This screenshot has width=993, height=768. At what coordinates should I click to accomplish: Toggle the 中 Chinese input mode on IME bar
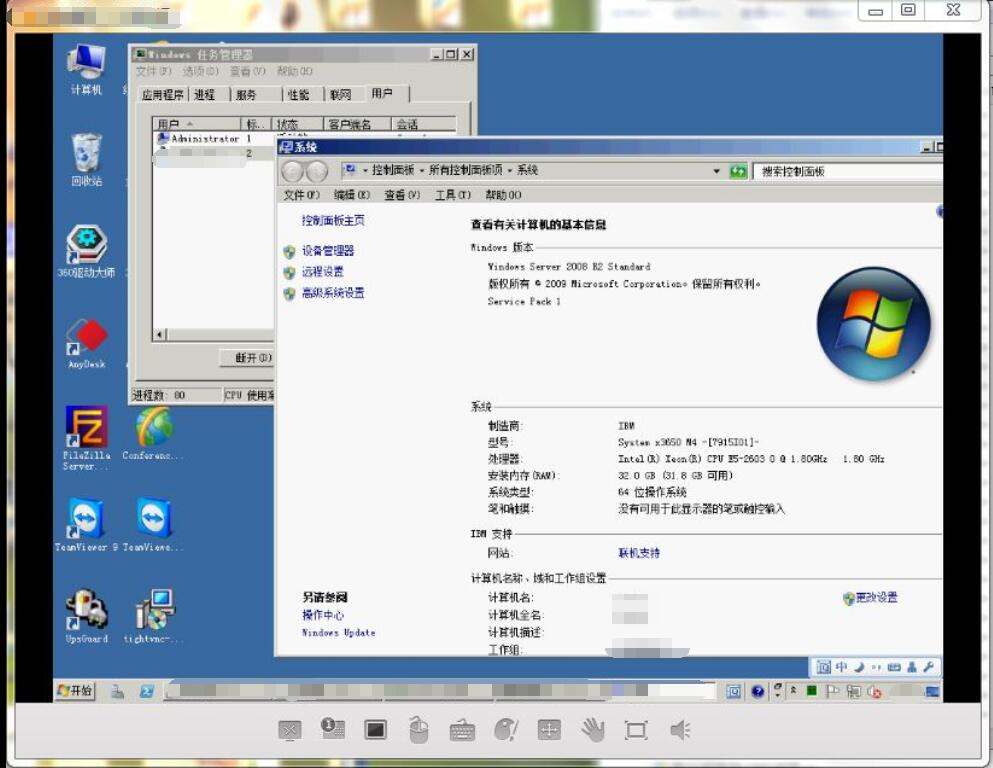click(x=841, y=667)
